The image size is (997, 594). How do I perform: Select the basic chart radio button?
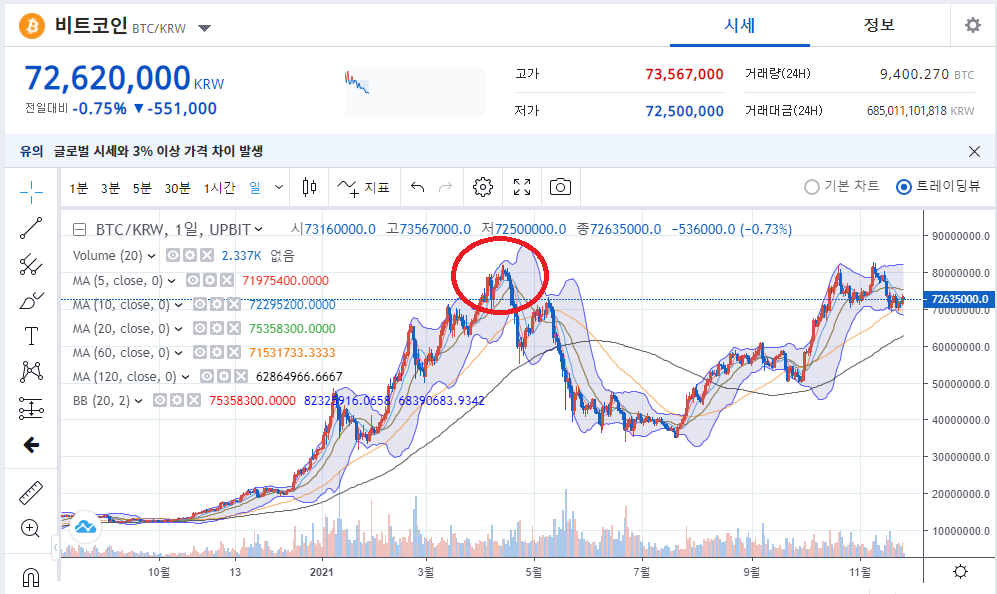(x=811, y=187)
